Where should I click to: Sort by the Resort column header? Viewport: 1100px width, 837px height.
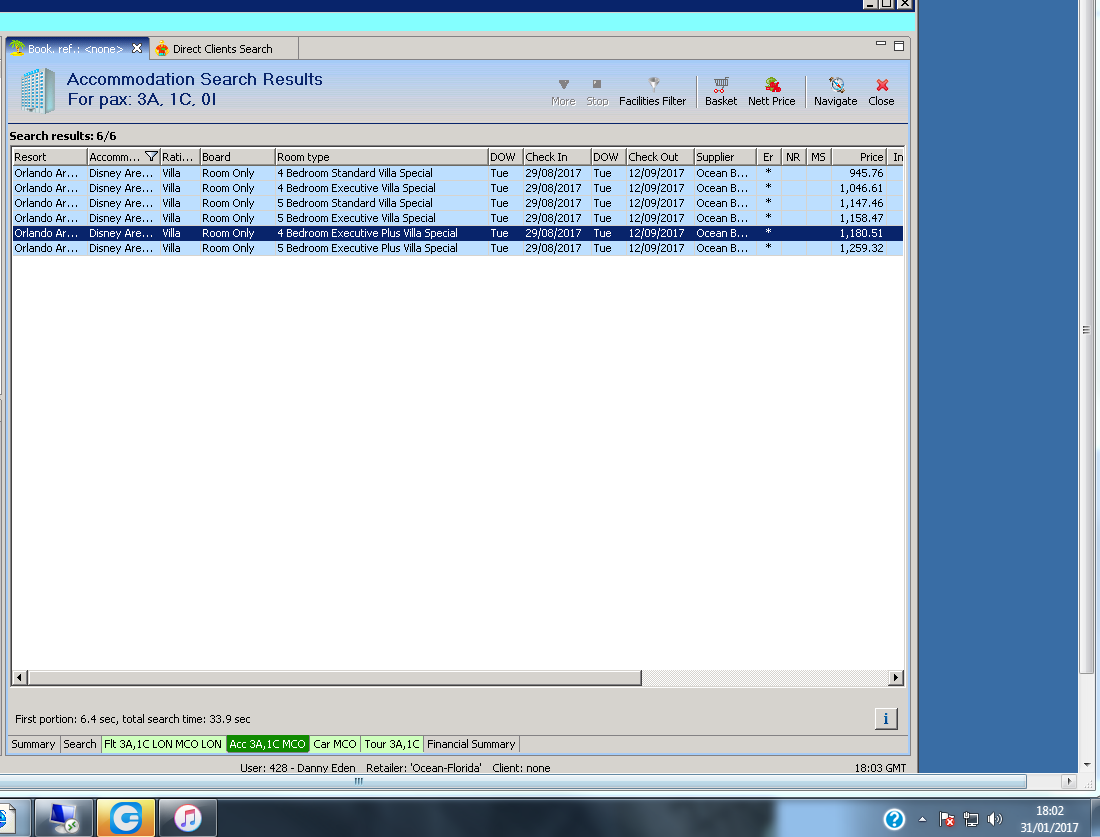point(49,157)
